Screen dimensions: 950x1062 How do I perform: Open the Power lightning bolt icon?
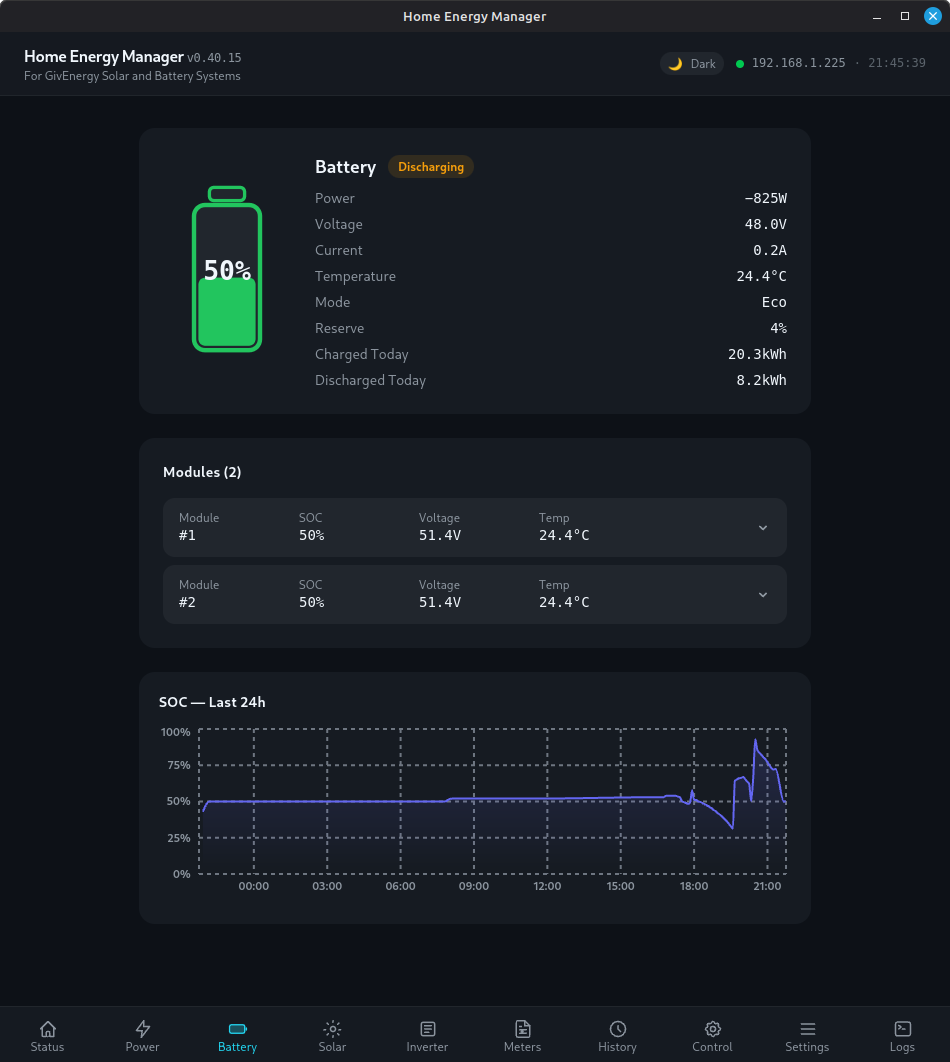(142, 1029)
